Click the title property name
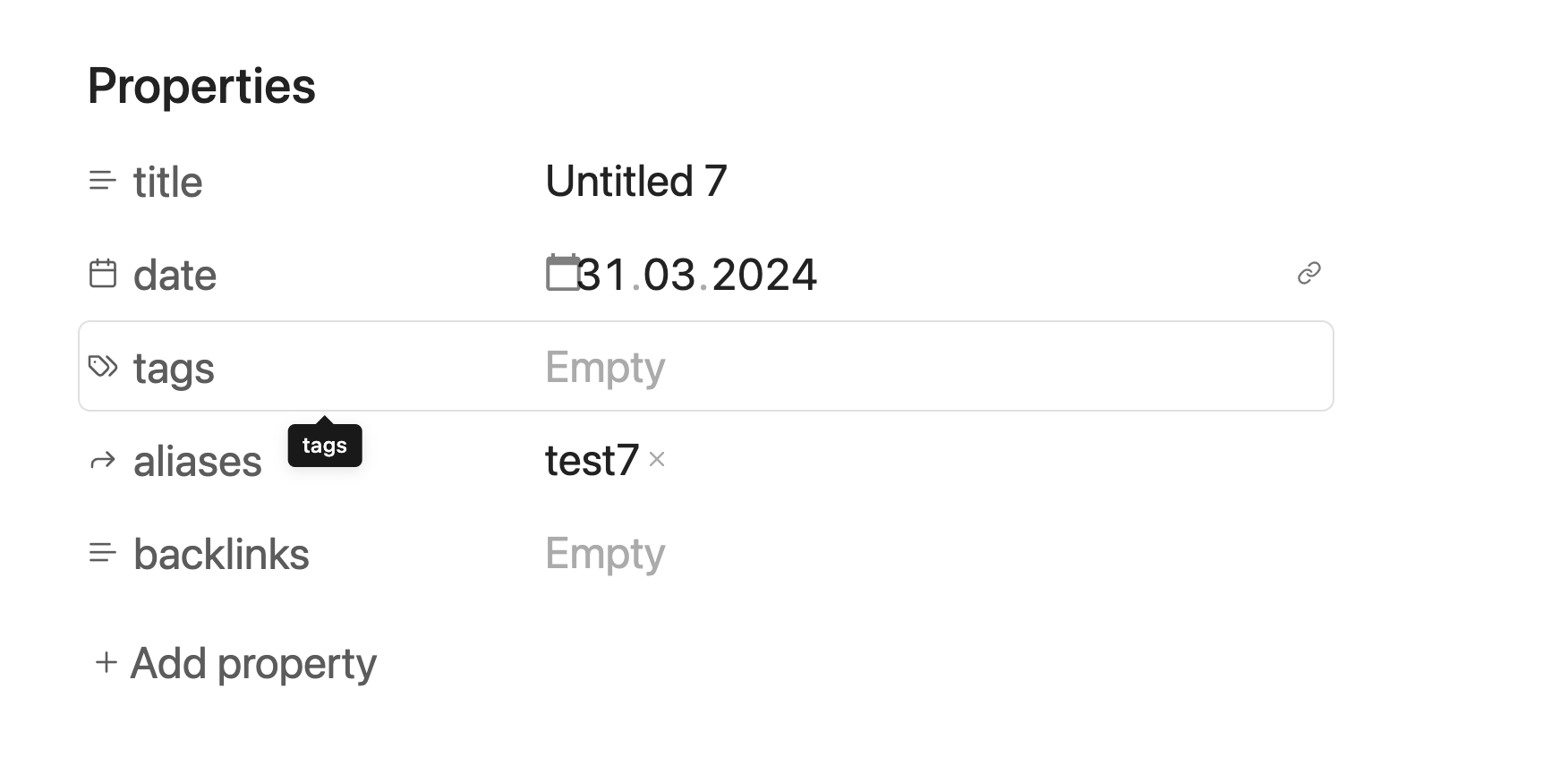Screen dimensions: 1568x782 (x=168, y=182)
